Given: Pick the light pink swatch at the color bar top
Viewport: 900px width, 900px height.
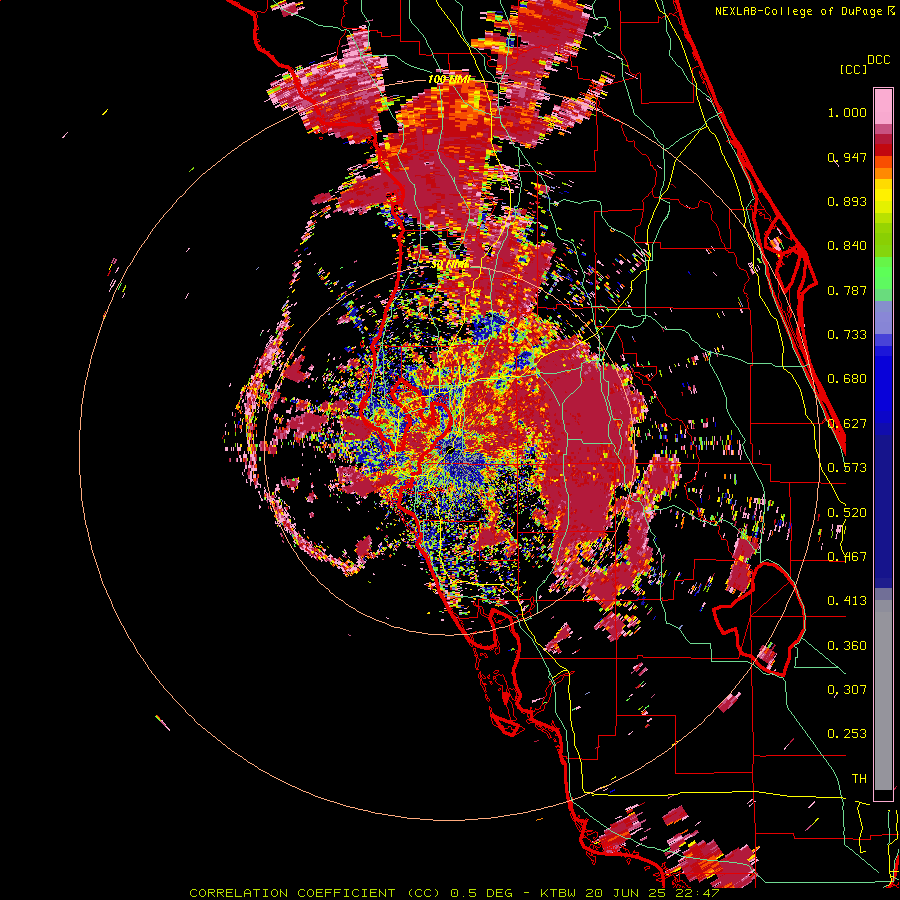Looking at the screenshot, I should tap(883, 107).
